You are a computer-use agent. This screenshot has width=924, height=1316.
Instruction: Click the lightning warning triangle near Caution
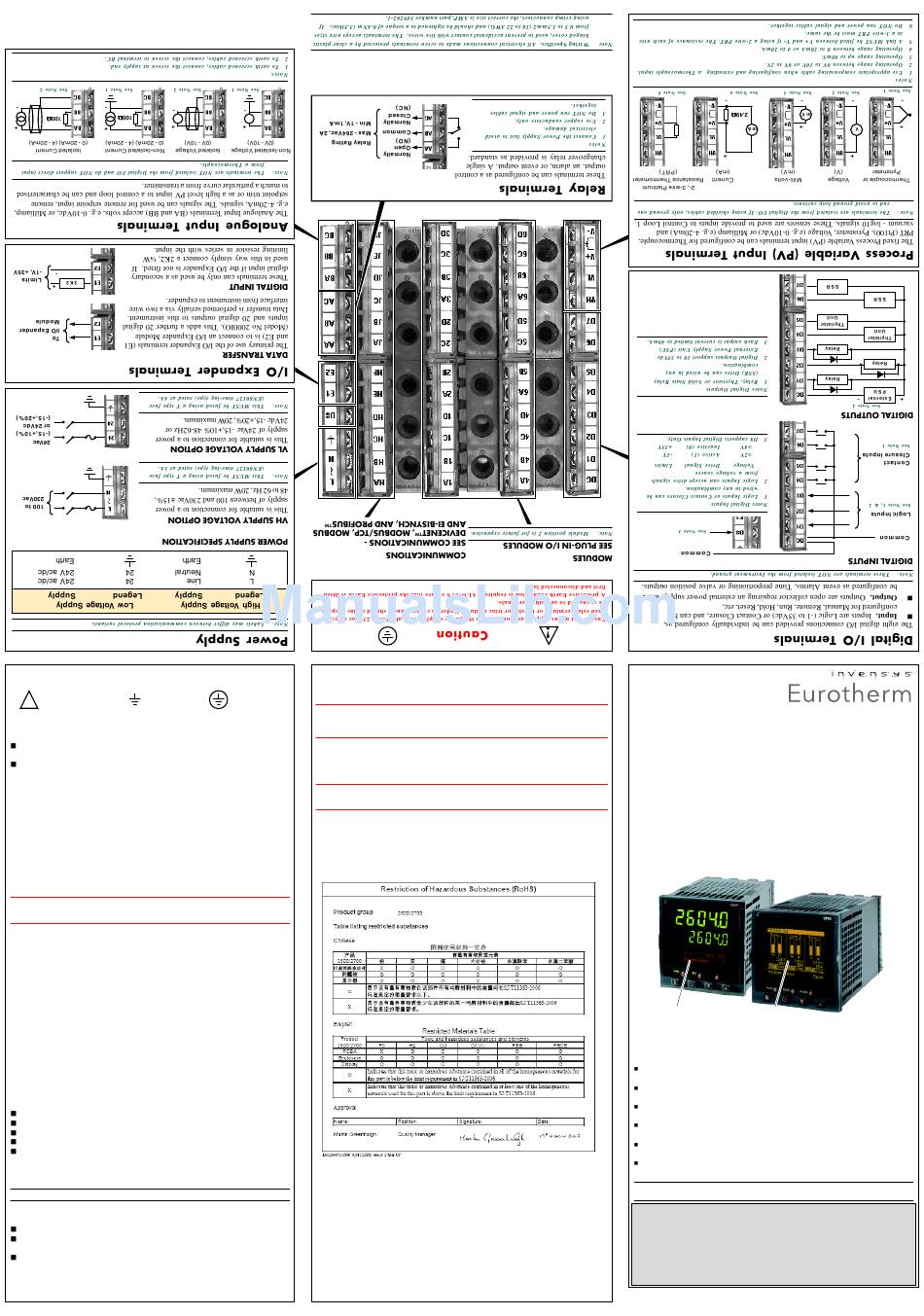pyautogui.click(x=550, y=635)
